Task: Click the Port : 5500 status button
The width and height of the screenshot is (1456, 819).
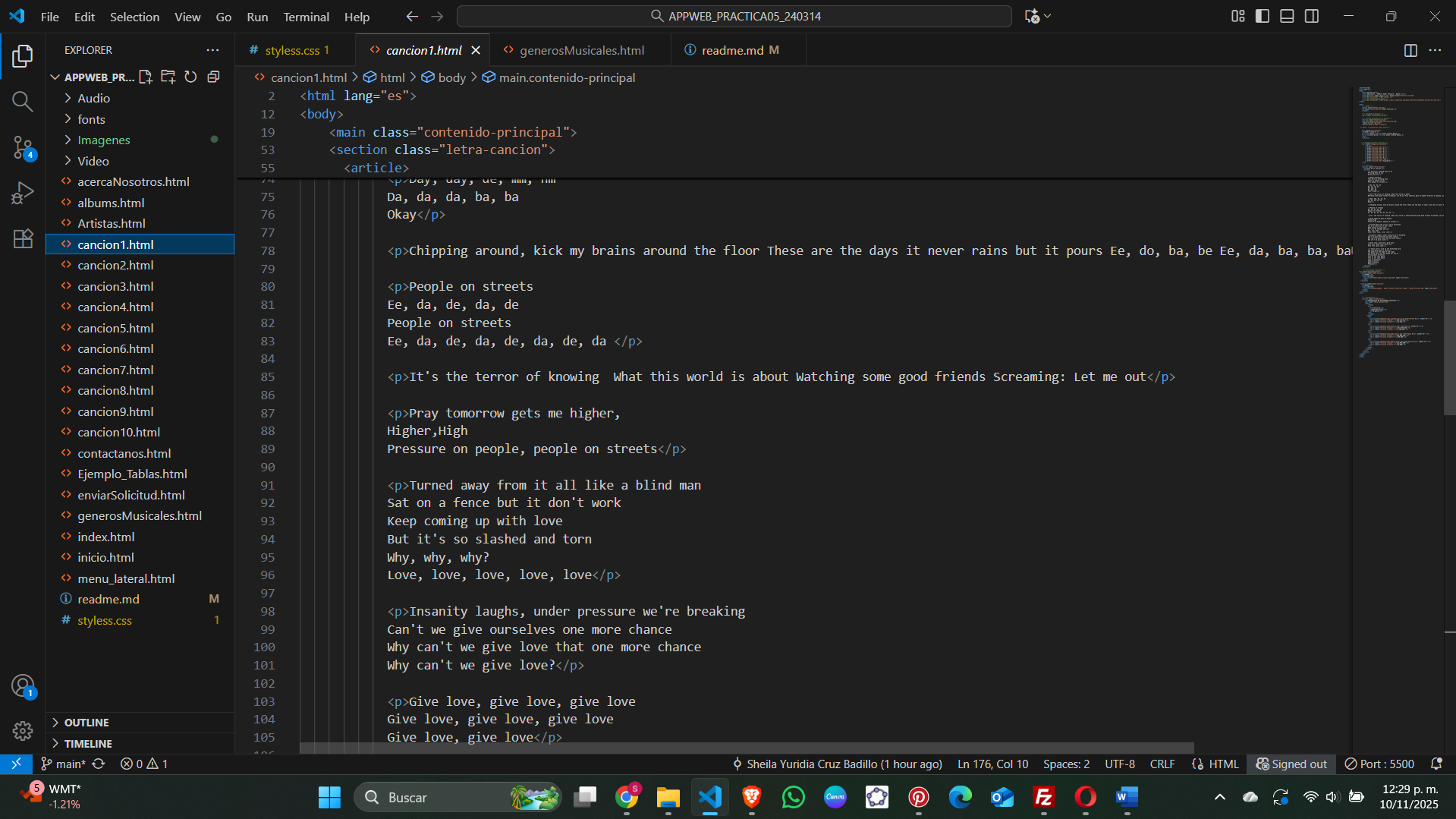Action: tap(1379, 764)
